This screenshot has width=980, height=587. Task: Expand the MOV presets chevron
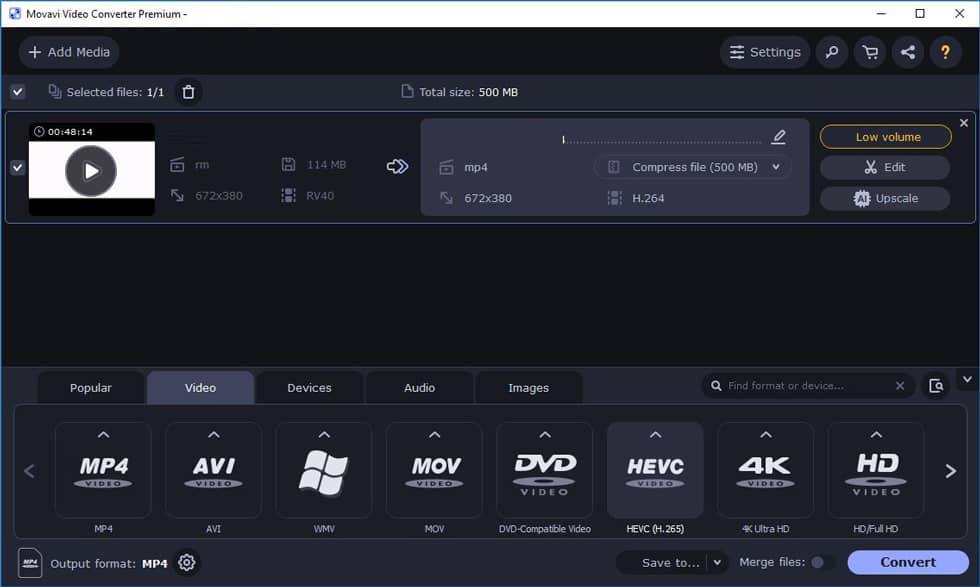pyautogui.click(x=434, y=434)
